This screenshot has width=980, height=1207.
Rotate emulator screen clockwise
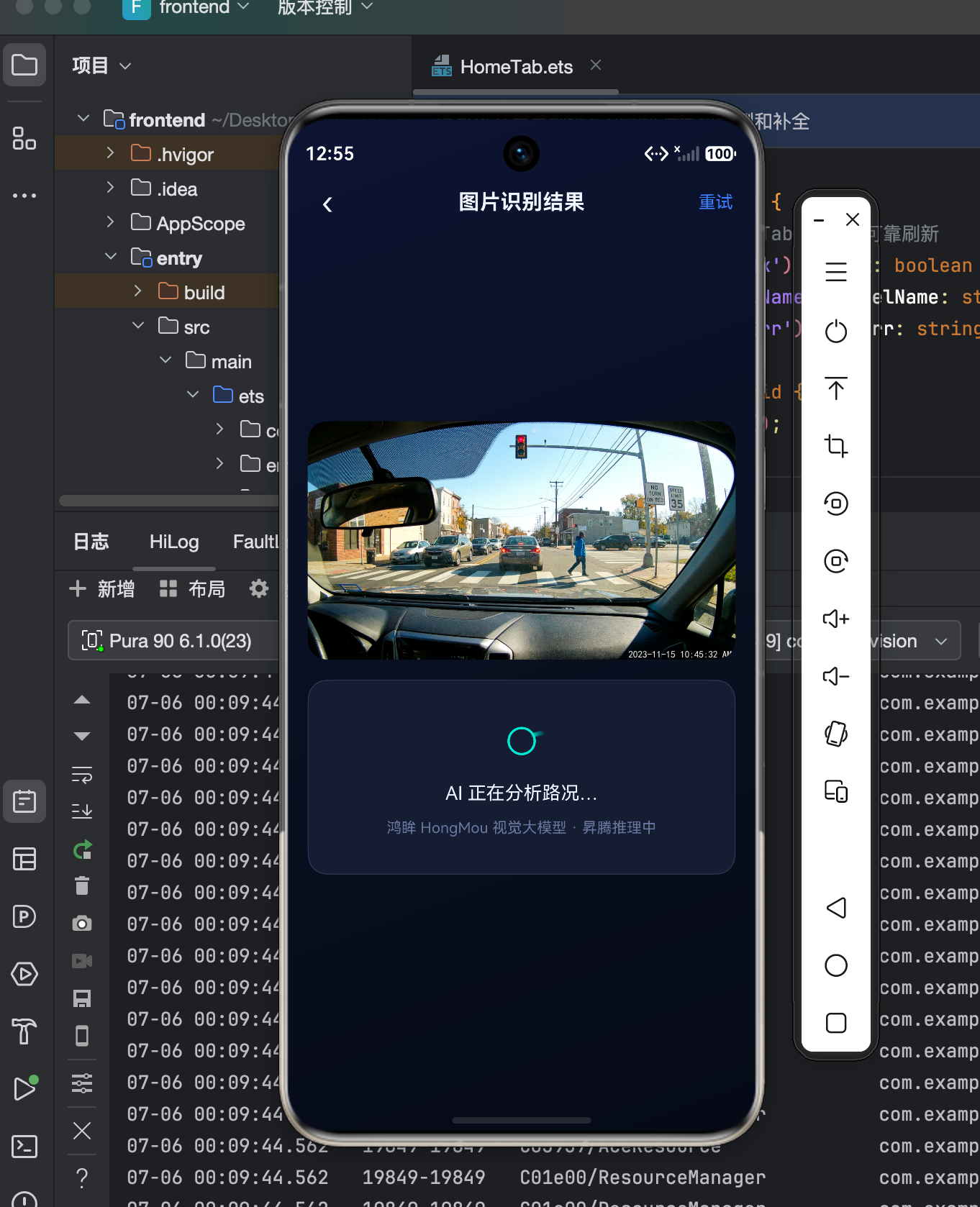click(836, 561)
